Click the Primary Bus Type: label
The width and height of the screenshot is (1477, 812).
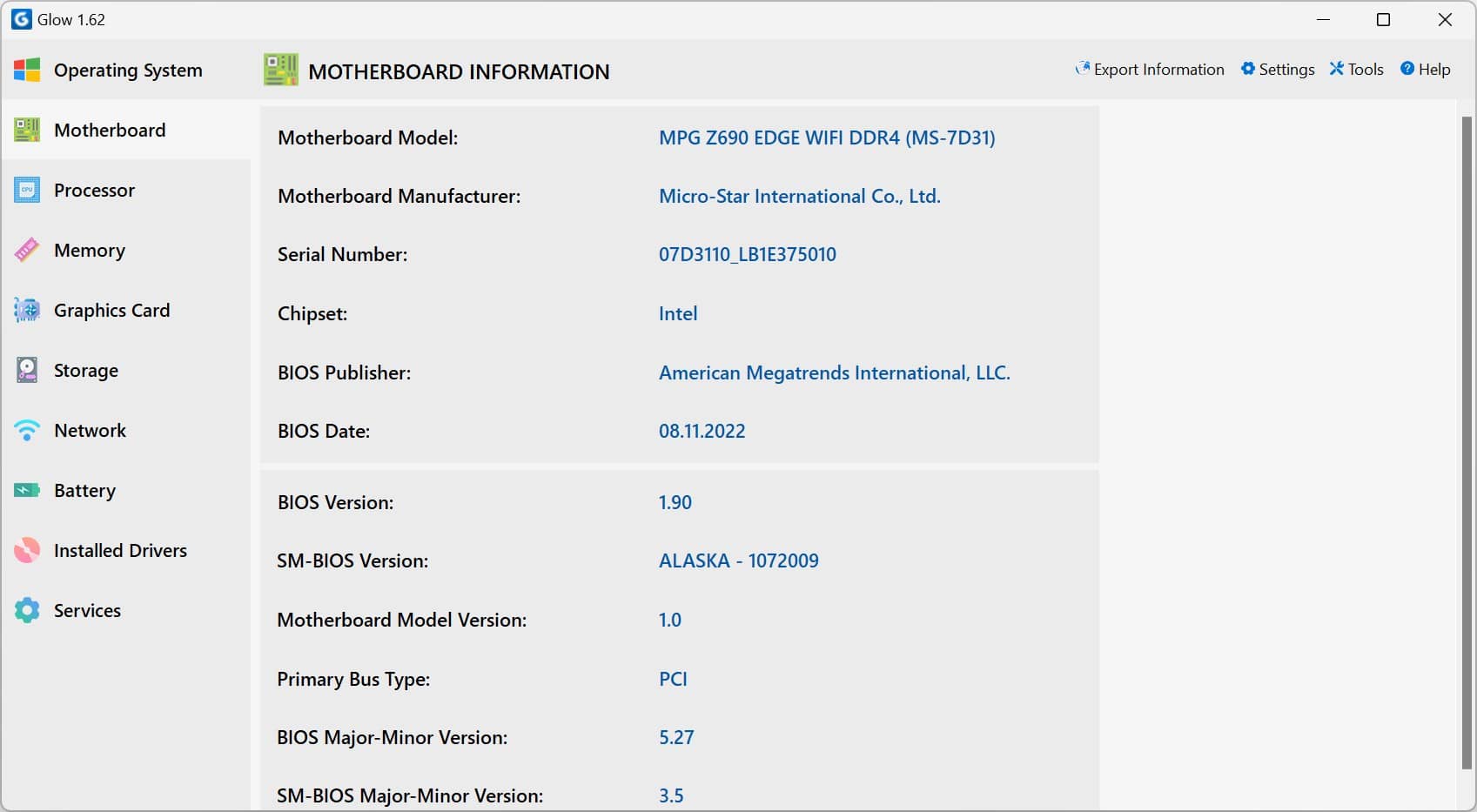tap(353, 679)
